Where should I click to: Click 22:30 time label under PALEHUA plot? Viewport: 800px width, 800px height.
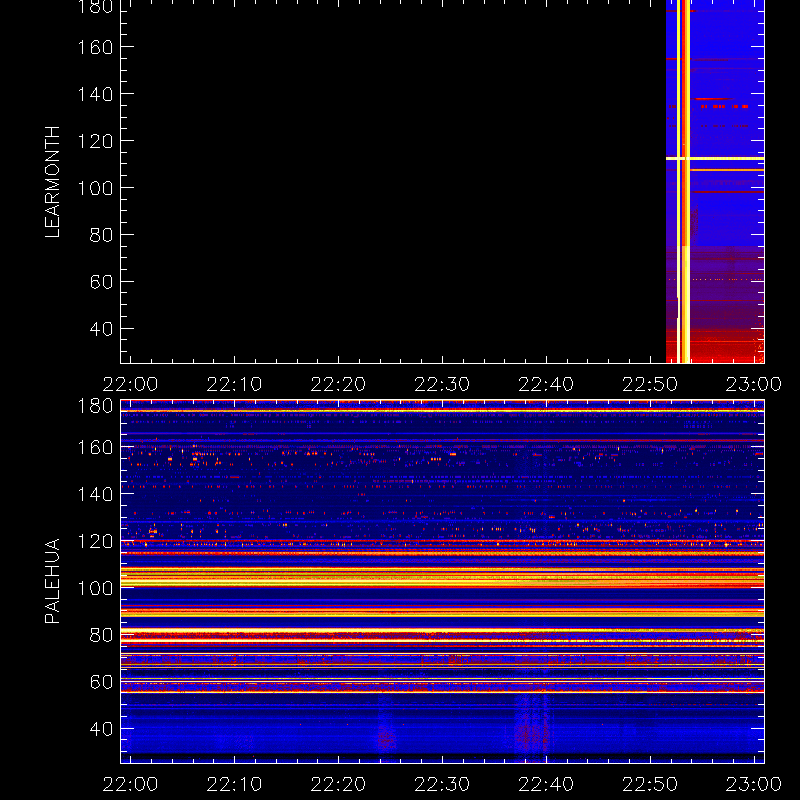[x=442, y=784]
